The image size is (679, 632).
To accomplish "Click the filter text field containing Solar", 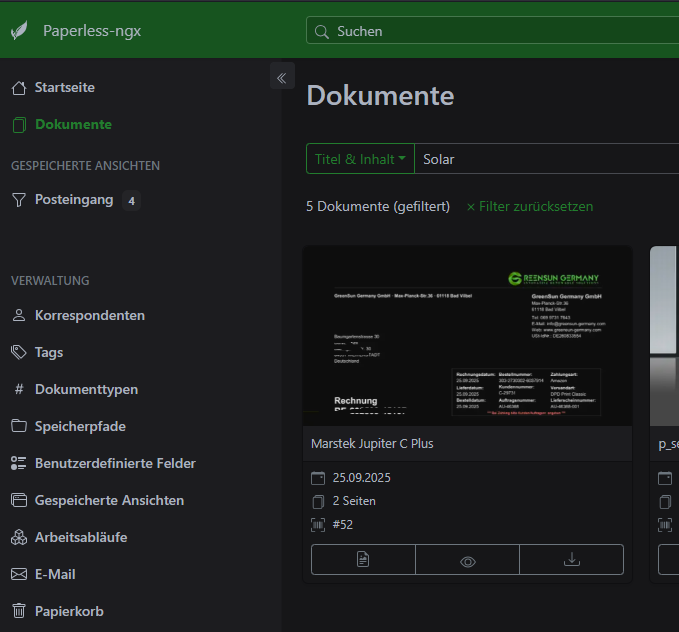I will (x=545, y=159).
